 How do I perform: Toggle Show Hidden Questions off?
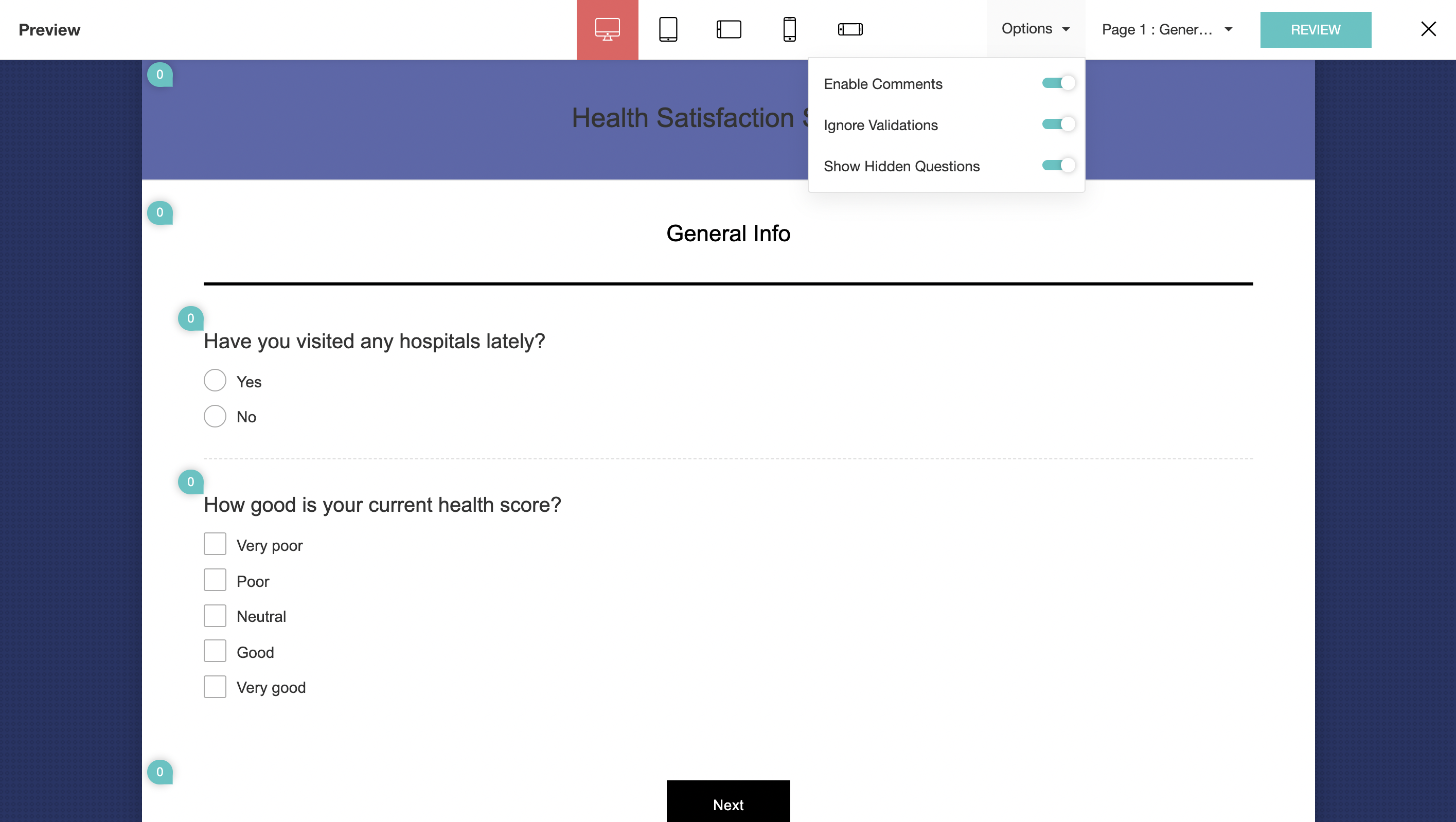[1058, 166]
